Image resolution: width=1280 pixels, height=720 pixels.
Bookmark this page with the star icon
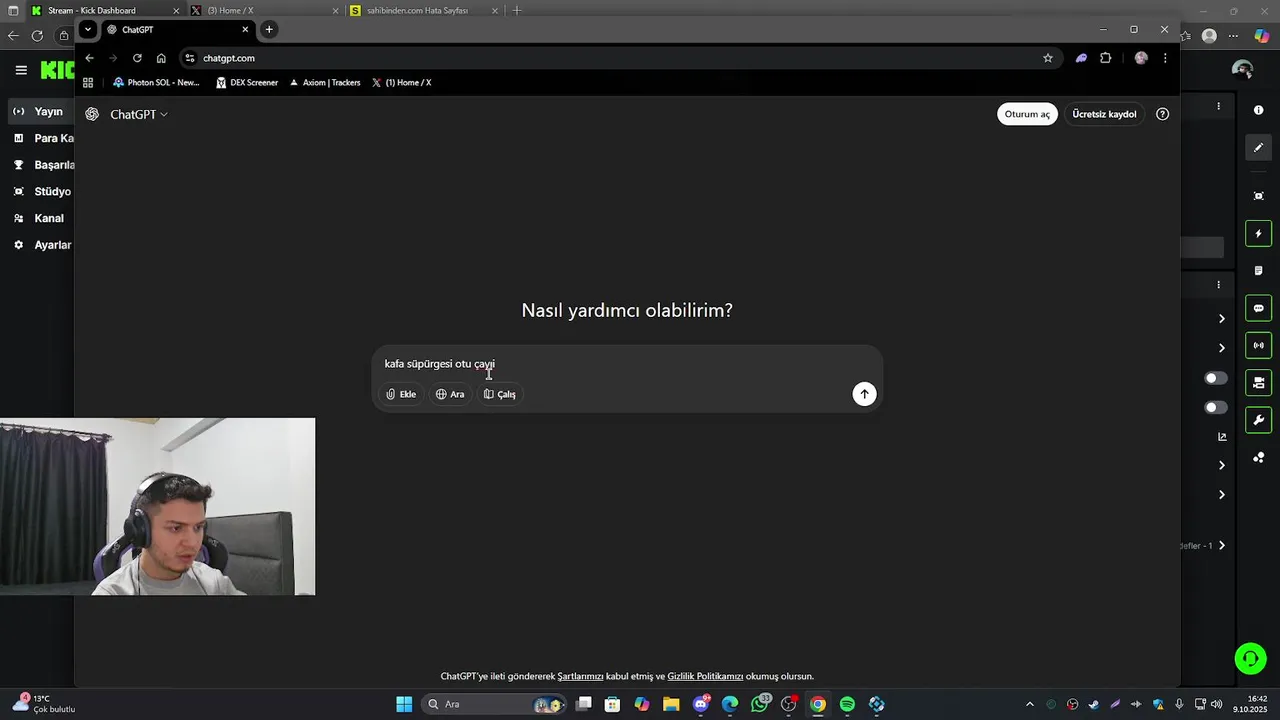[1048, 58]
